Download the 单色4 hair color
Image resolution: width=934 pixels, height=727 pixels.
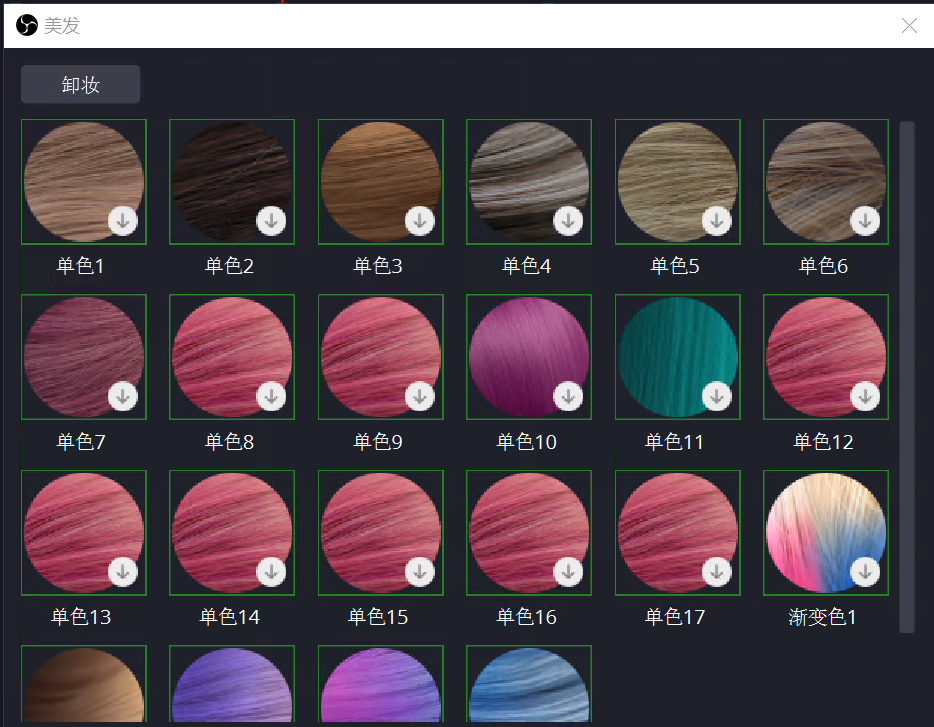pyautogui.click(x=568, y=221)
